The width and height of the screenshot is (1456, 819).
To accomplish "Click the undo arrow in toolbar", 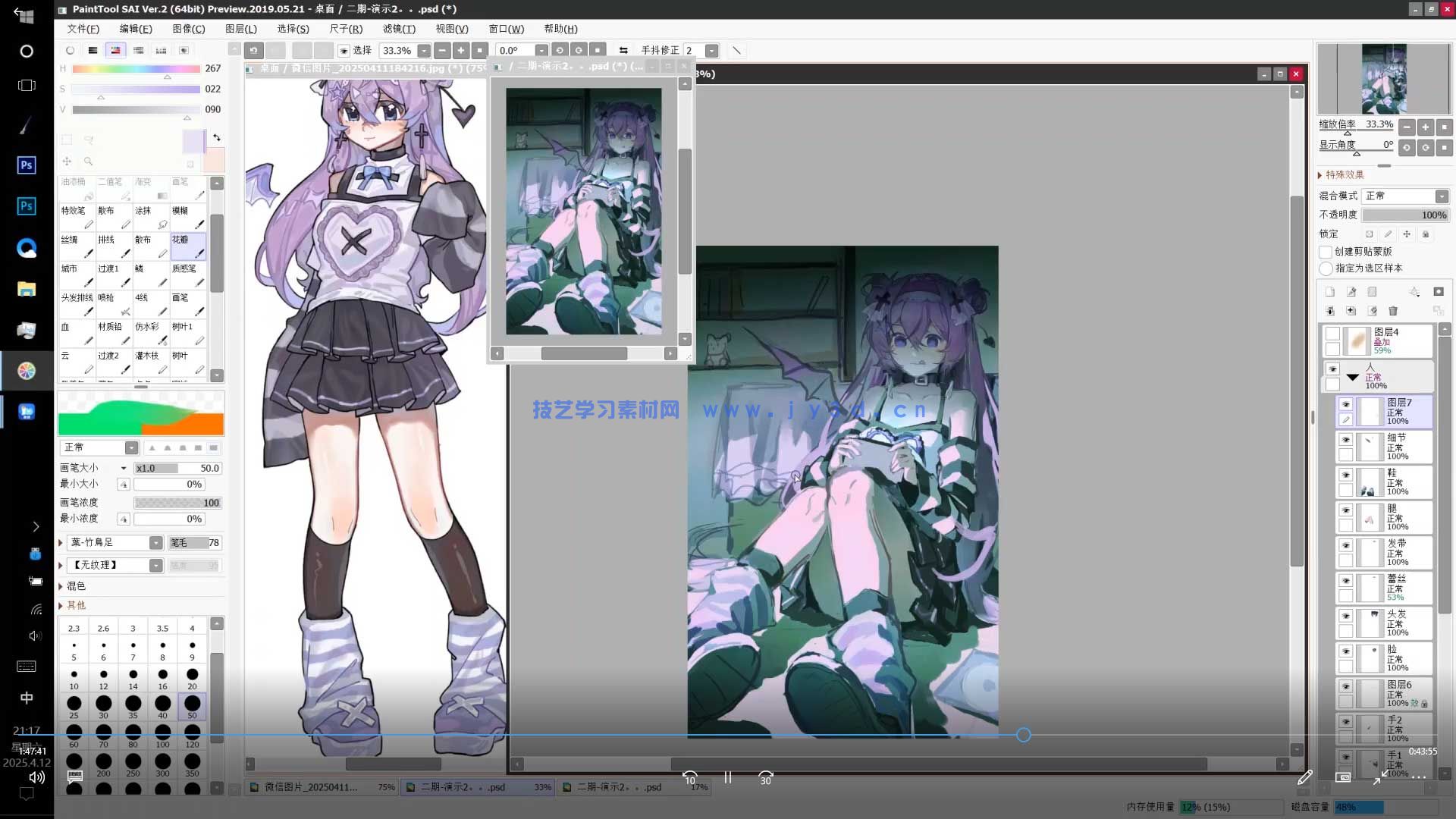I will 254,51.
